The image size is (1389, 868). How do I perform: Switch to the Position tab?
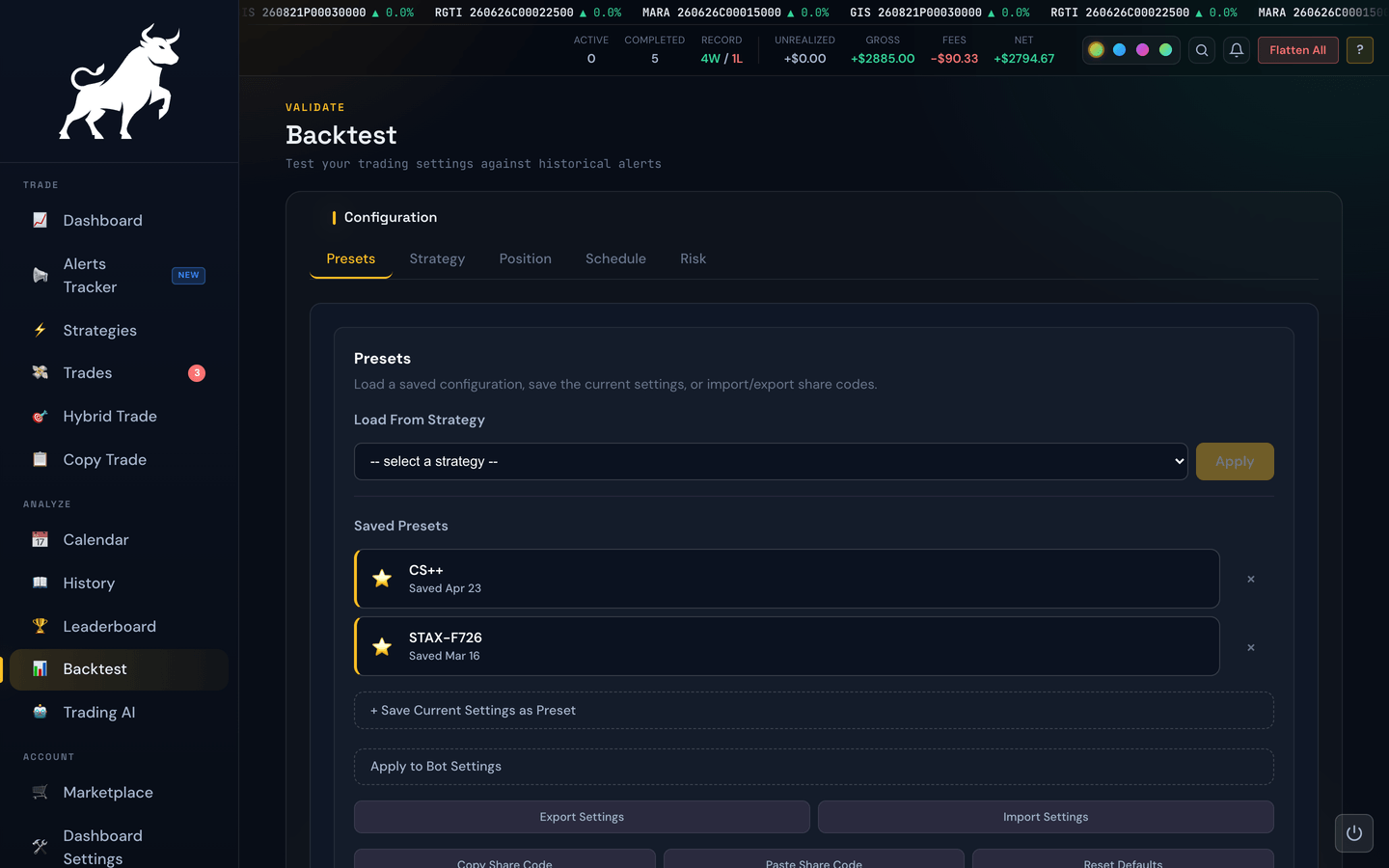tap(526, 258)
